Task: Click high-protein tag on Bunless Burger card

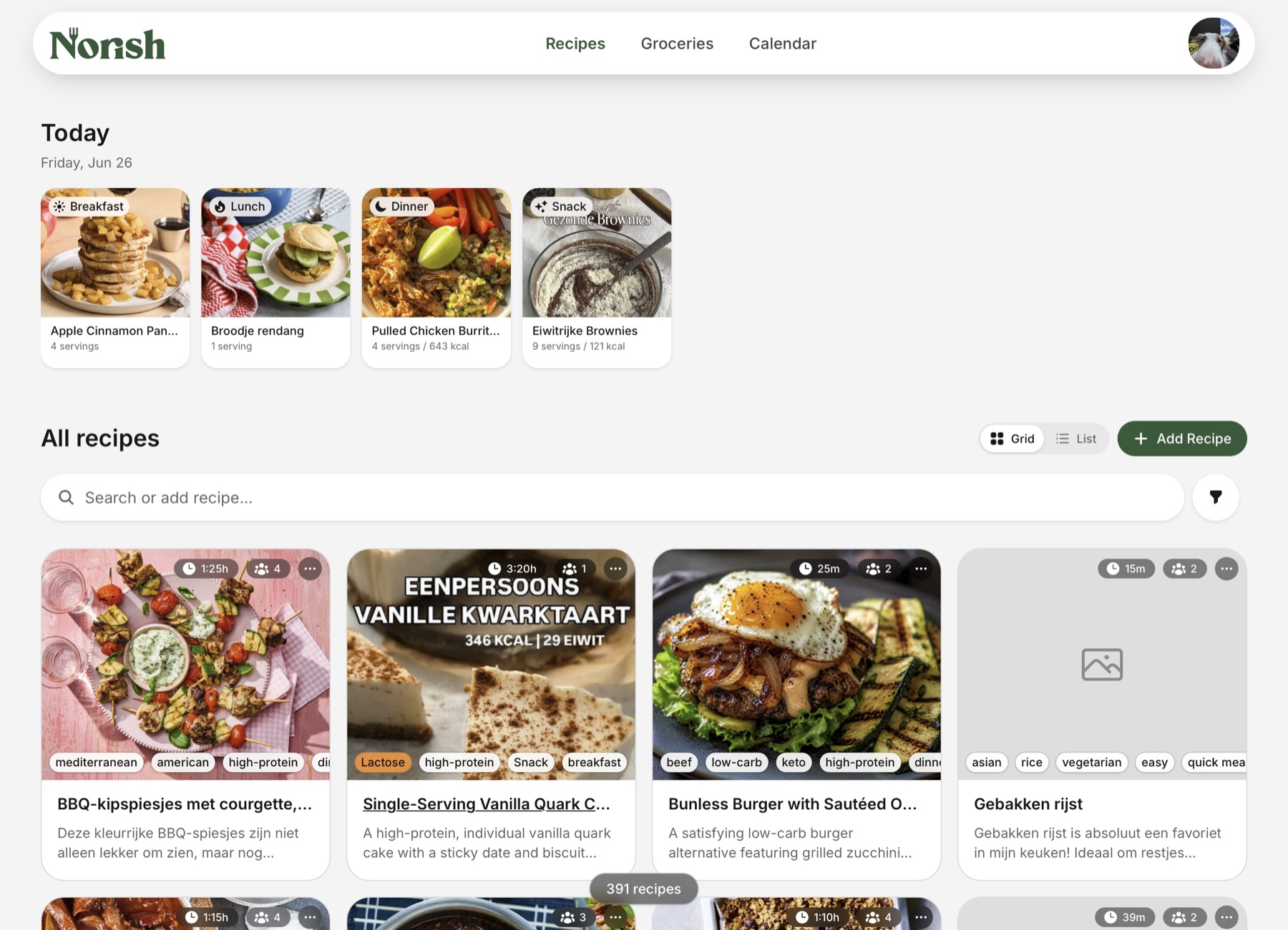Action: point(859,763)
